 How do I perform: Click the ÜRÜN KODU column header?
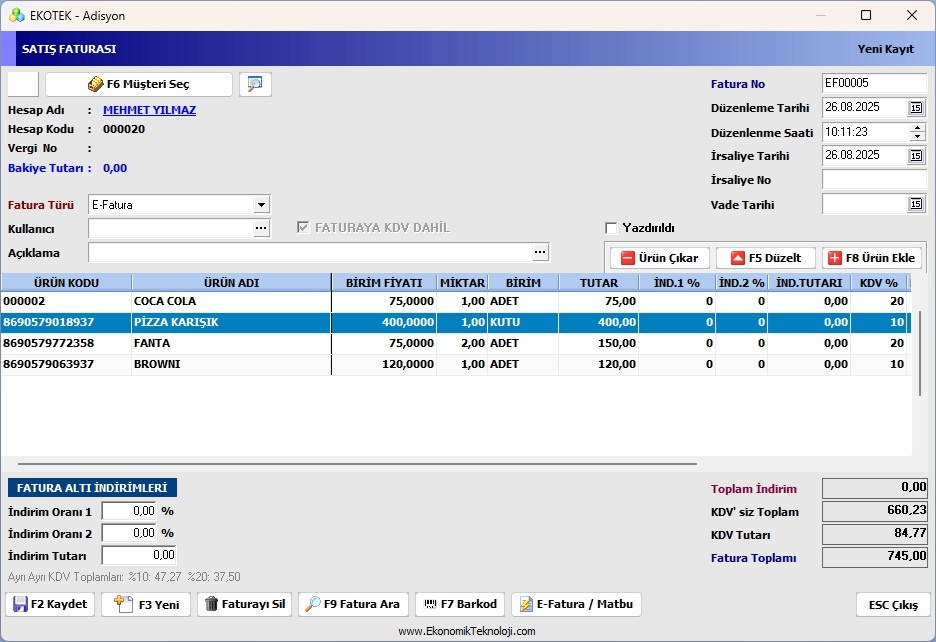[x=66, y=283]
